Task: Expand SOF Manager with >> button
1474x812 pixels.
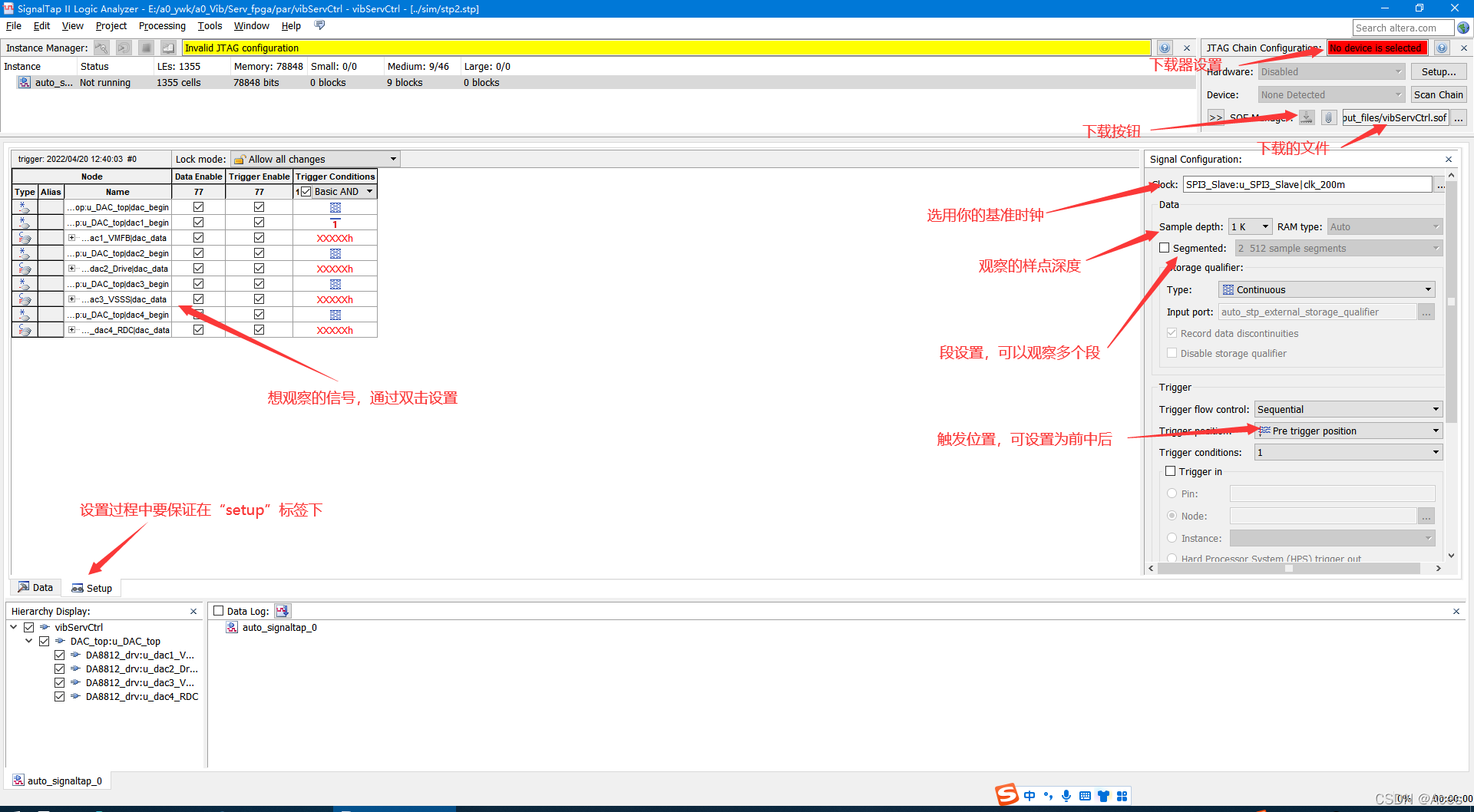Action: (x=1216, y=117)
